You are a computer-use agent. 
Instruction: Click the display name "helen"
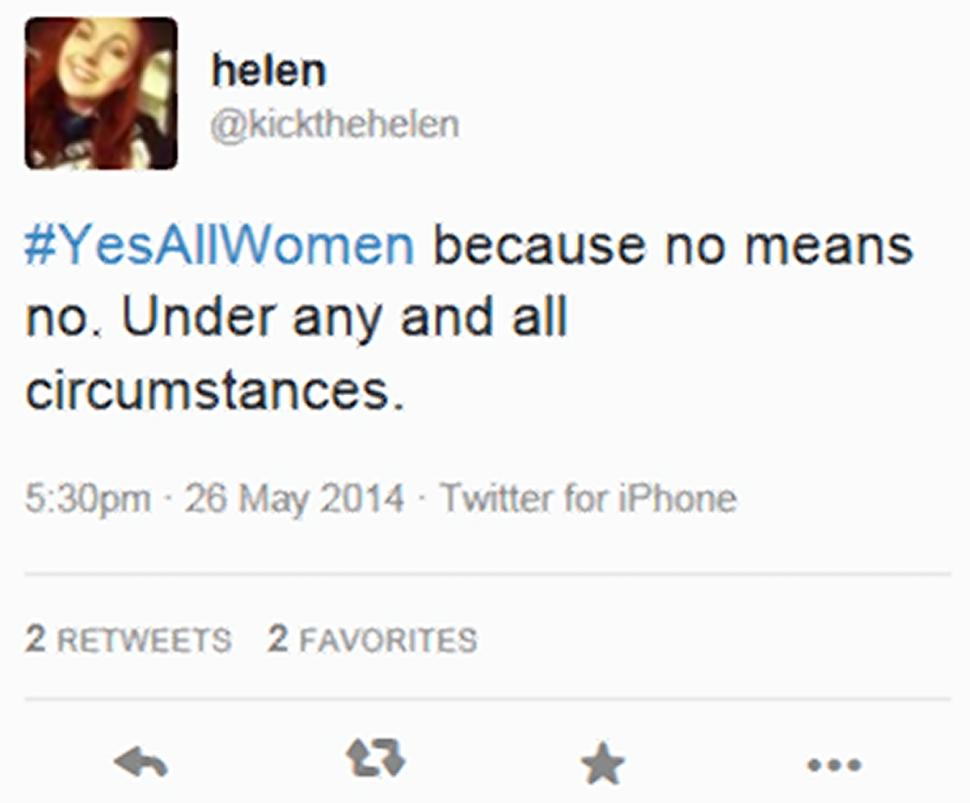click(x=268, y=72)
